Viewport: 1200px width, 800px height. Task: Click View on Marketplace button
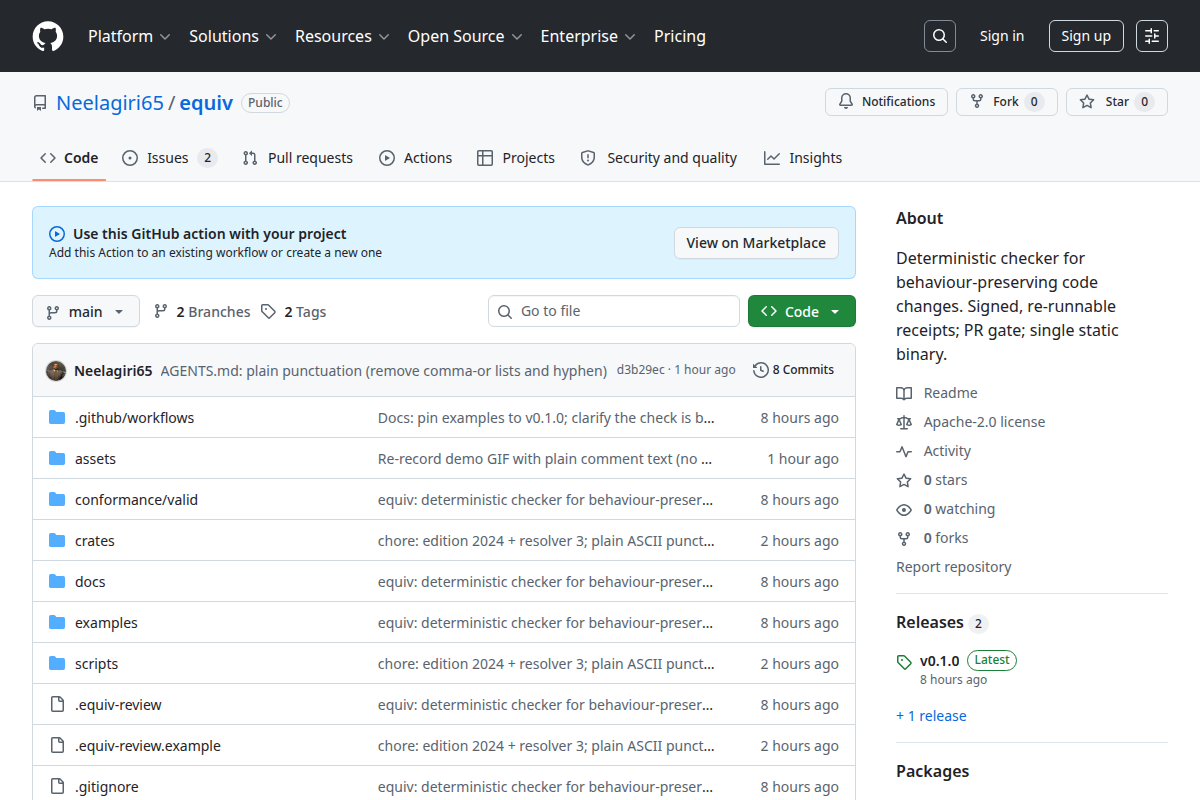756,243
